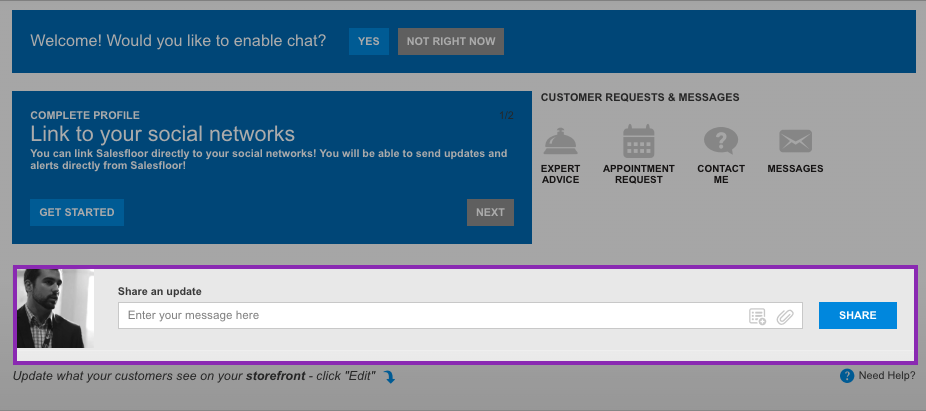Click the paperclip attachment icon

point(784,316)
